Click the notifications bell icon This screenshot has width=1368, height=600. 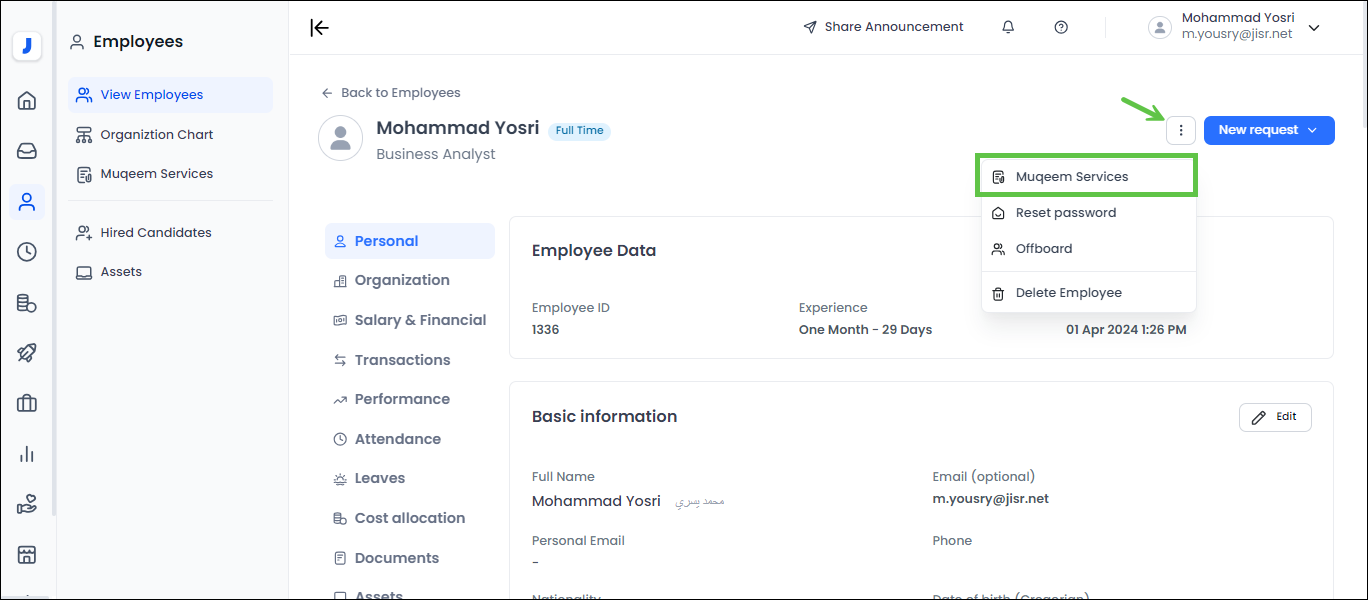point(1008,27)
